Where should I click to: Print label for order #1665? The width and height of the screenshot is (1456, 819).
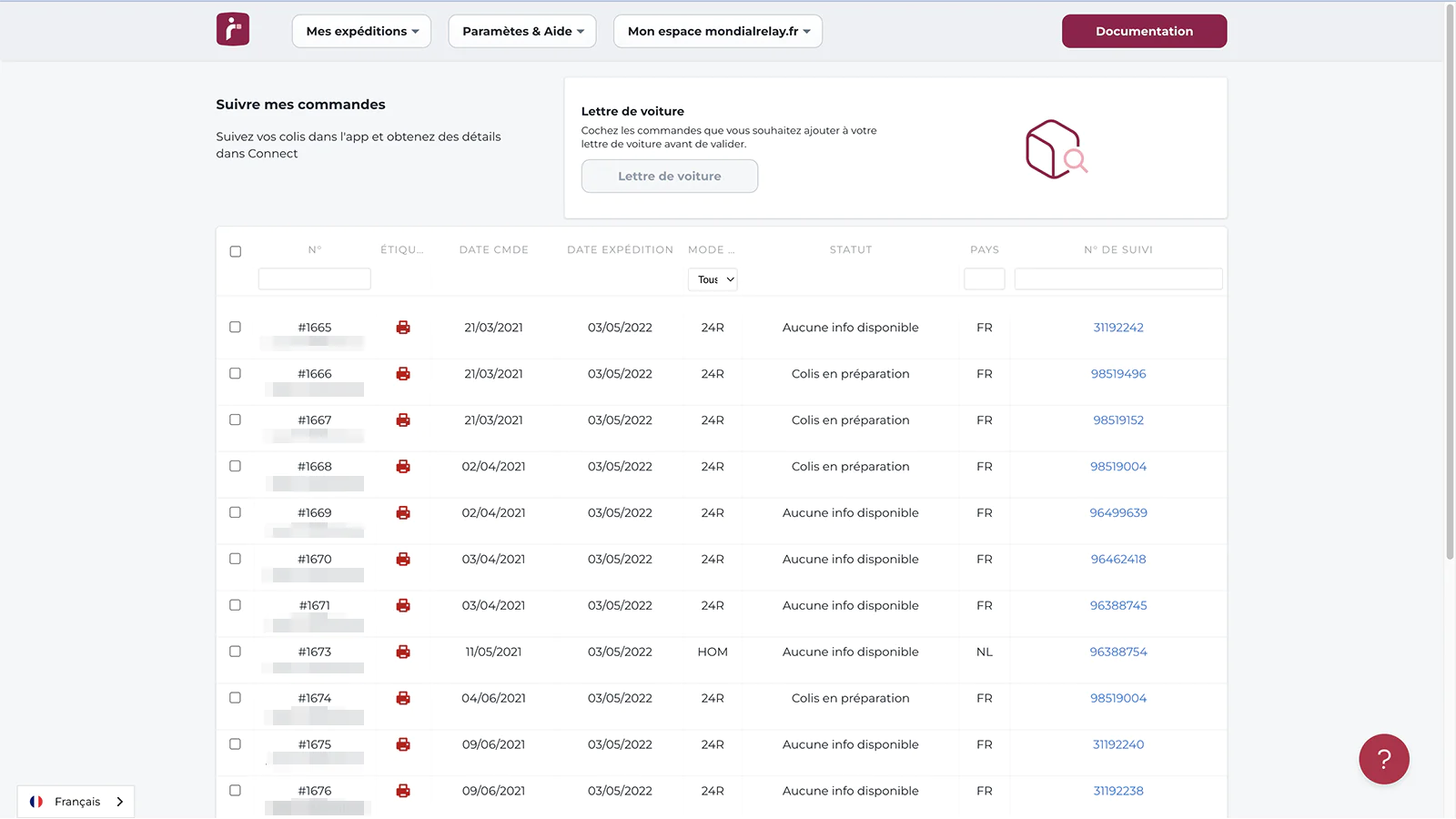coord(403,328)
